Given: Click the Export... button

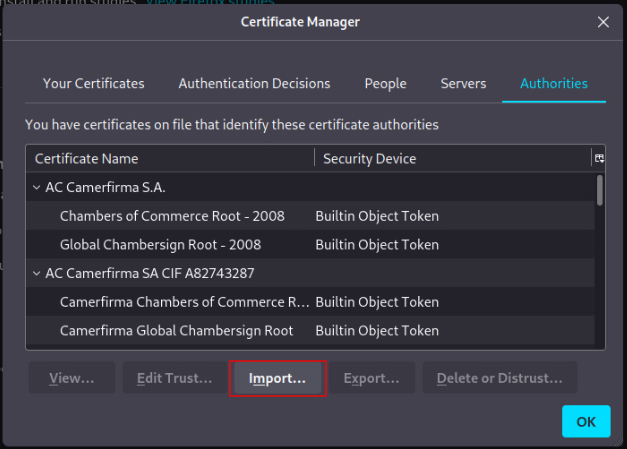Looking at the screenshot, I should click(371, 378).
